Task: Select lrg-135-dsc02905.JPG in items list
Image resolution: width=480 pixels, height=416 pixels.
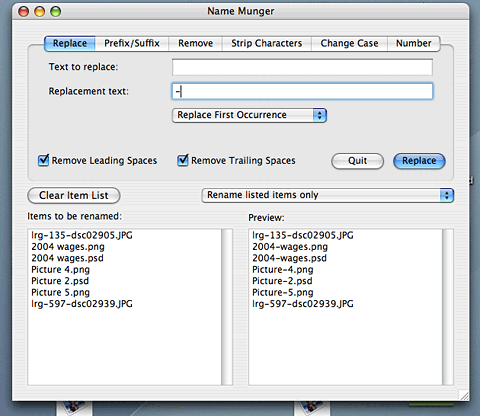Action: (82, 235)
